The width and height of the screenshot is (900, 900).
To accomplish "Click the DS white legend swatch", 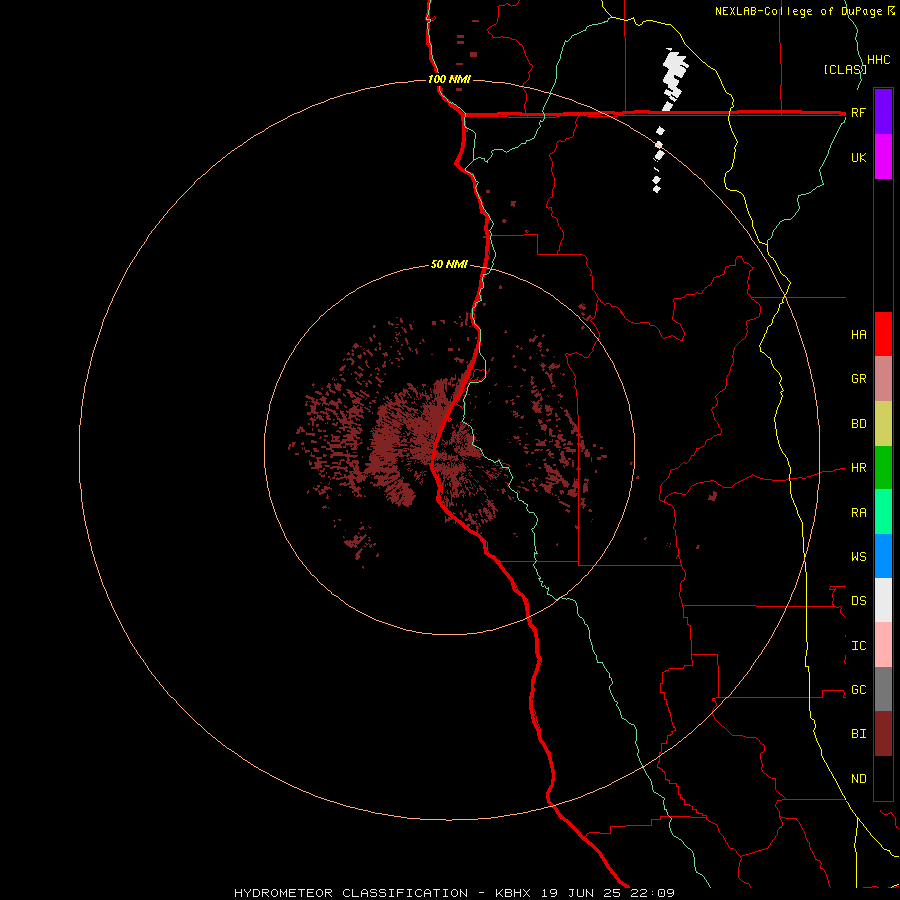I will tap(883, 600).
